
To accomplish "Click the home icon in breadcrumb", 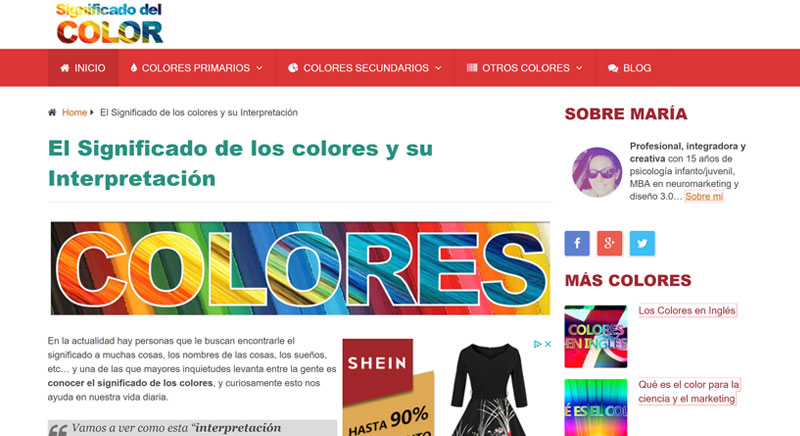I will [x=52, y=113].
